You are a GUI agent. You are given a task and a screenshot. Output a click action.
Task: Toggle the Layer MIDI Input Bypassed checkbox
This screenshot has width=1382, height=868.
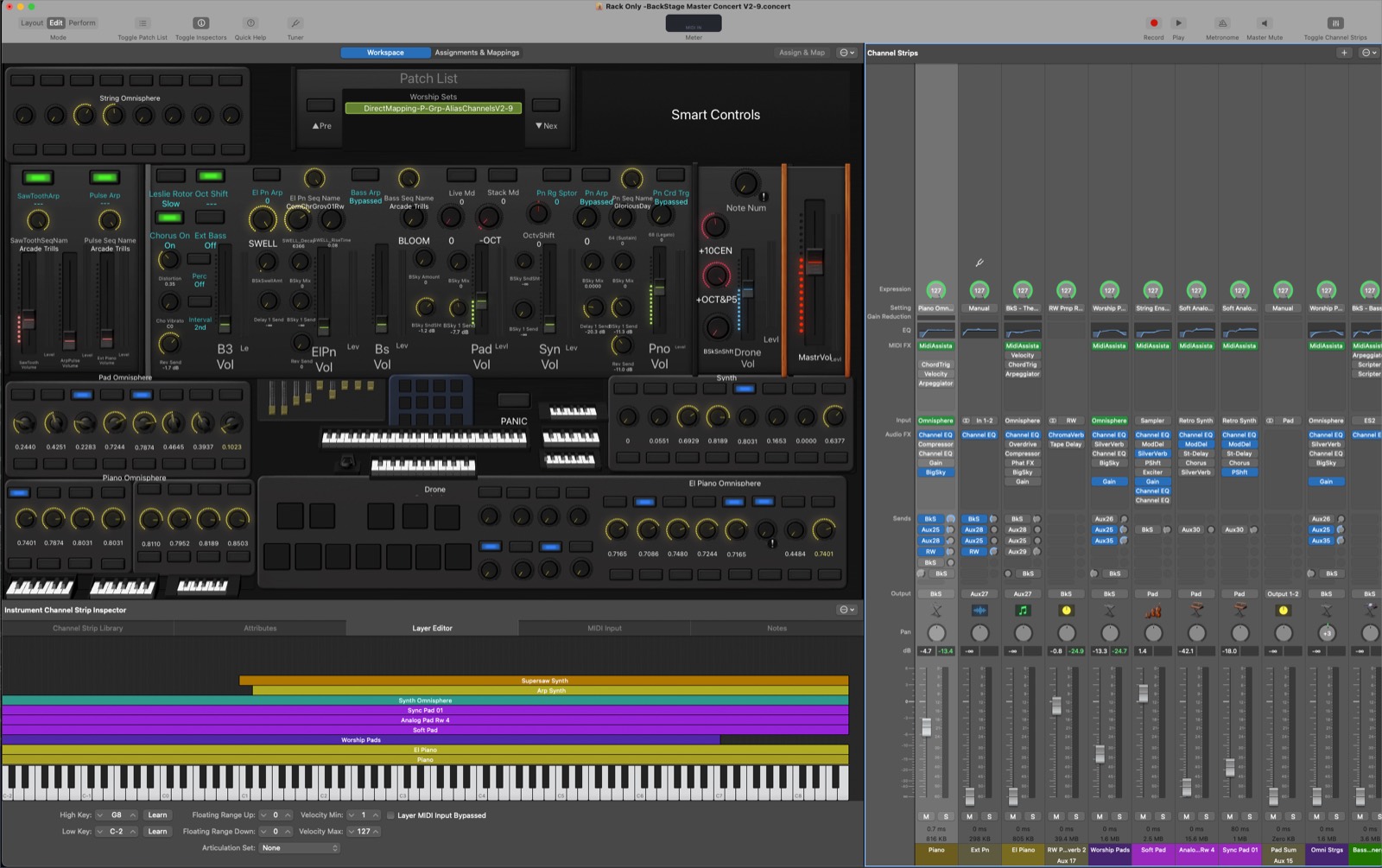[x=390, y=815]
